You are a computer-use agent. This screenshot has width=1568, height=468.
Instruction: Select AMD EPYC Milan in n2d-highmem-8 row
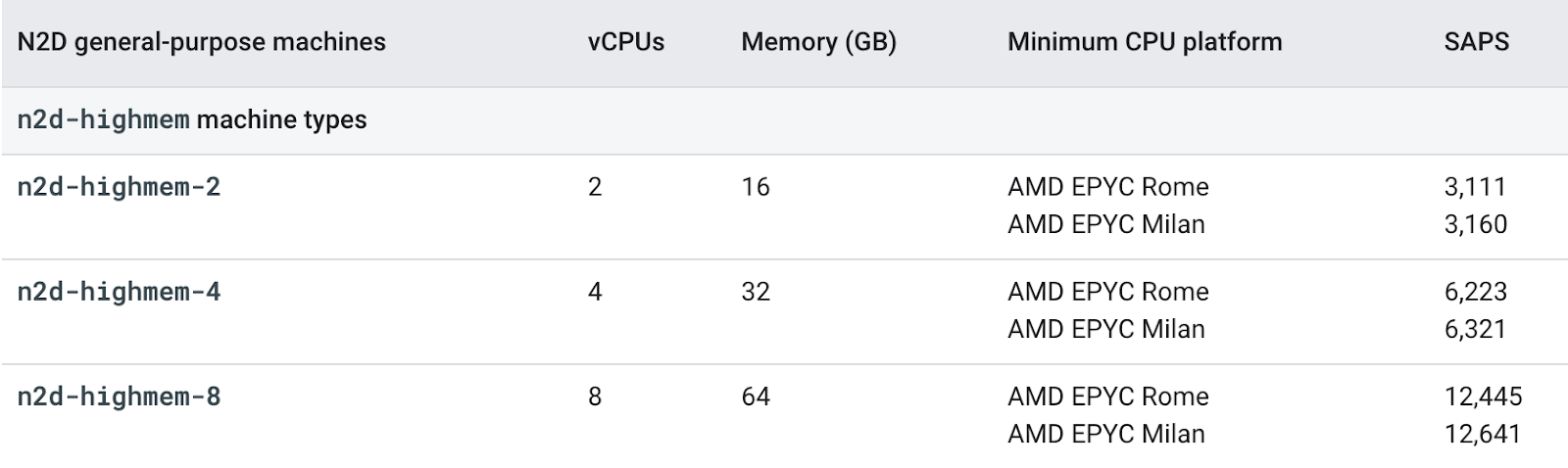click(x=1105, y=434)
